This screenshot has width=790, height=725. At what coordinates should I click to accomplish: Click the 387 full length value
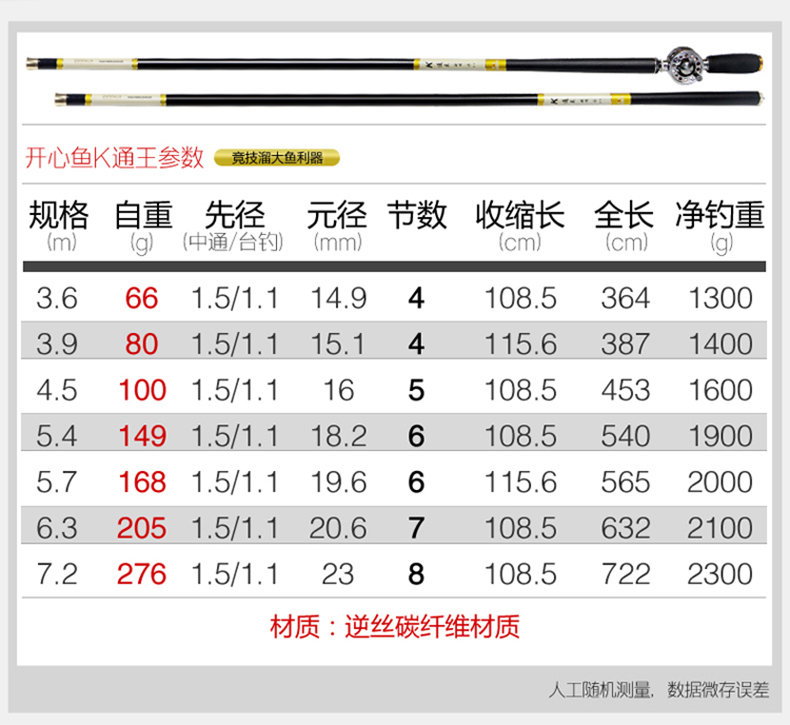[625, 345]
